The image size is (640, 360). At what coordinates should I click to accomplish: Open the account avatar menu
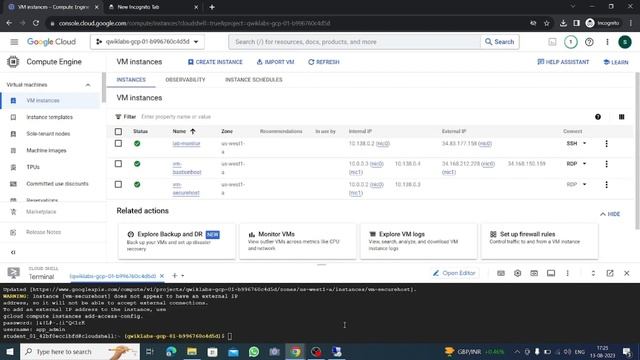coord(624,42)
